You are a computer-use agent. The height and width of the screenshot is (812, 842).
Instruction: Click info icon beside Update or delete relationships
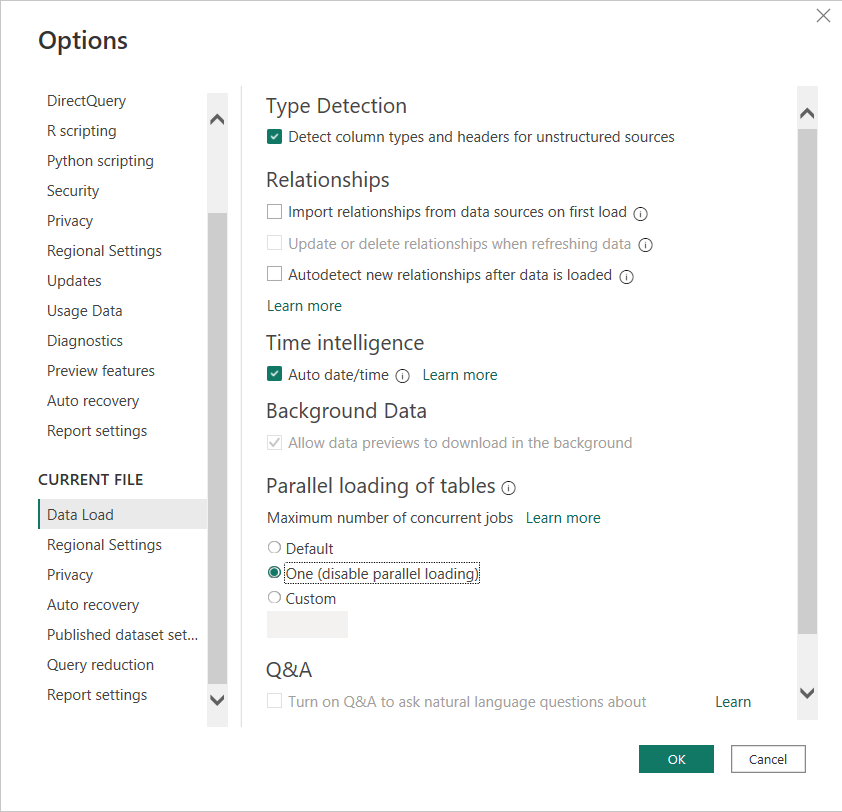click(x=645, y=245)
